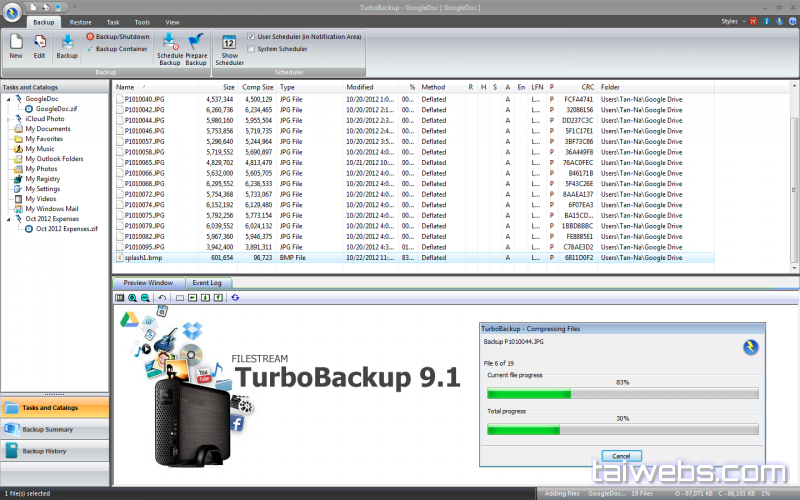Image resolution: width=800 pixels, height=500 pixels.
Task: Click zoom in icon in preview toolbar
Action: tap(132, 297)
